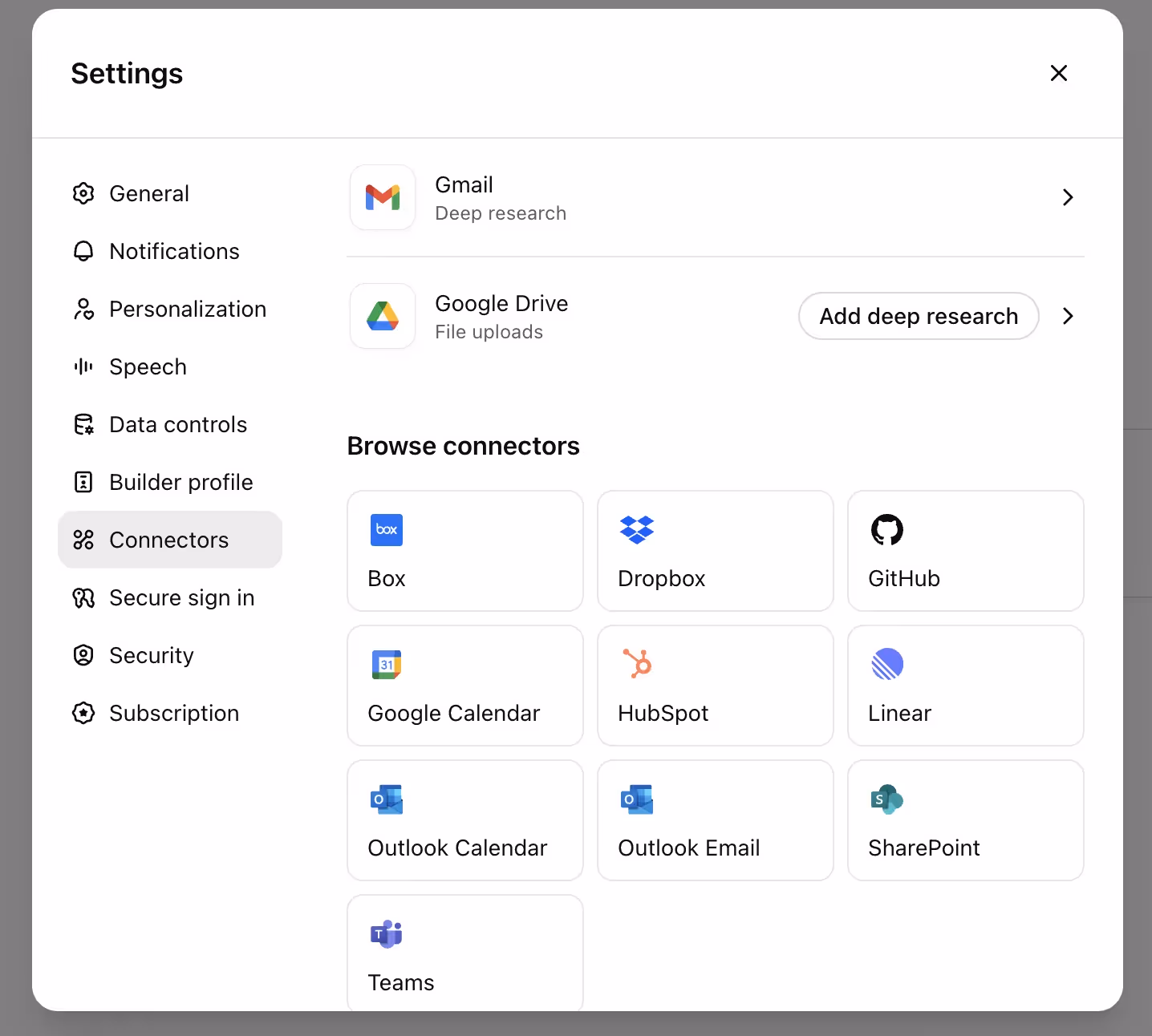
Task: Expand Gmail connector details chevron
Action: (1068, 197)
